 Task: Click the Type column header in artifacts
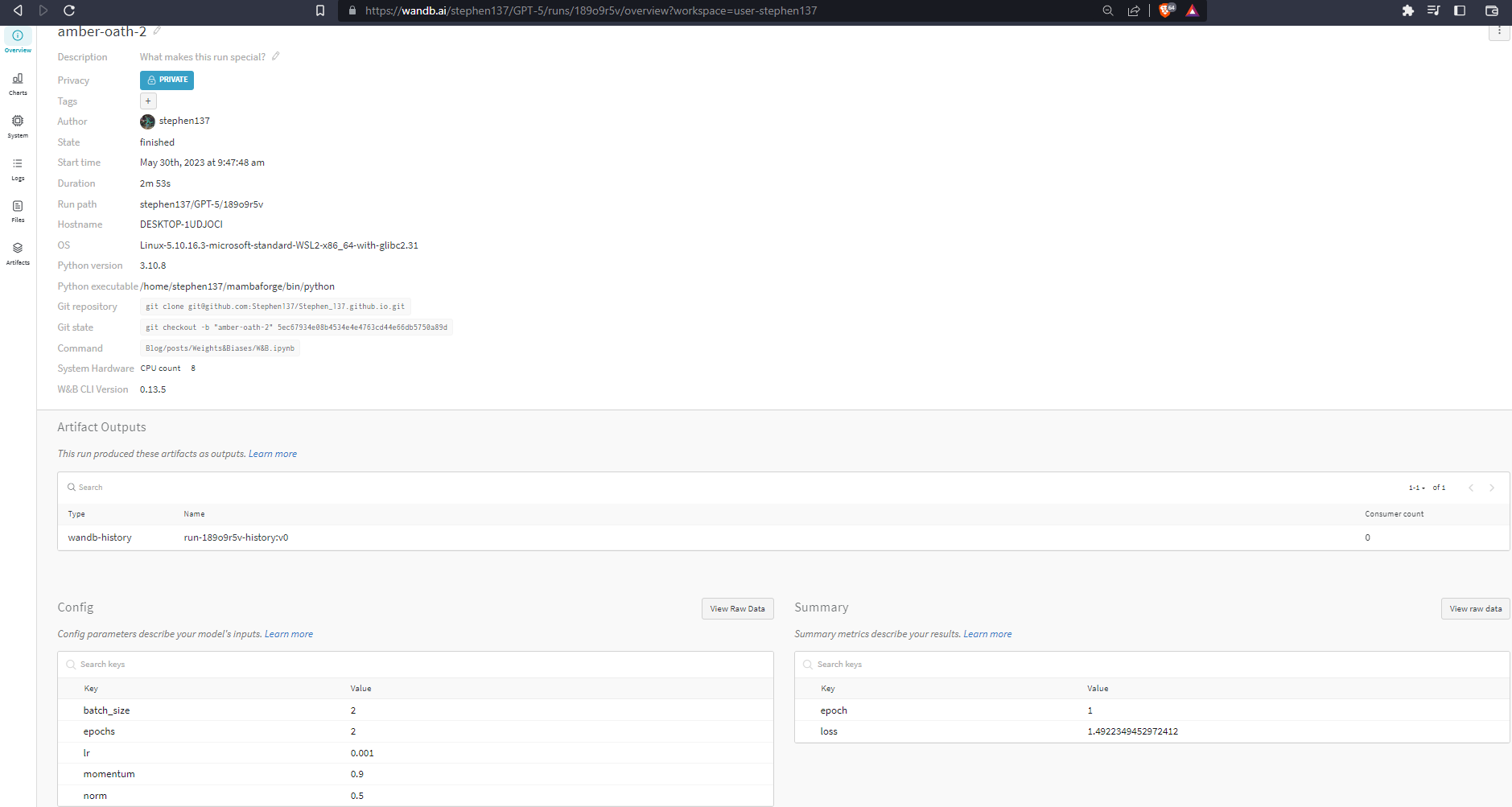76,514
